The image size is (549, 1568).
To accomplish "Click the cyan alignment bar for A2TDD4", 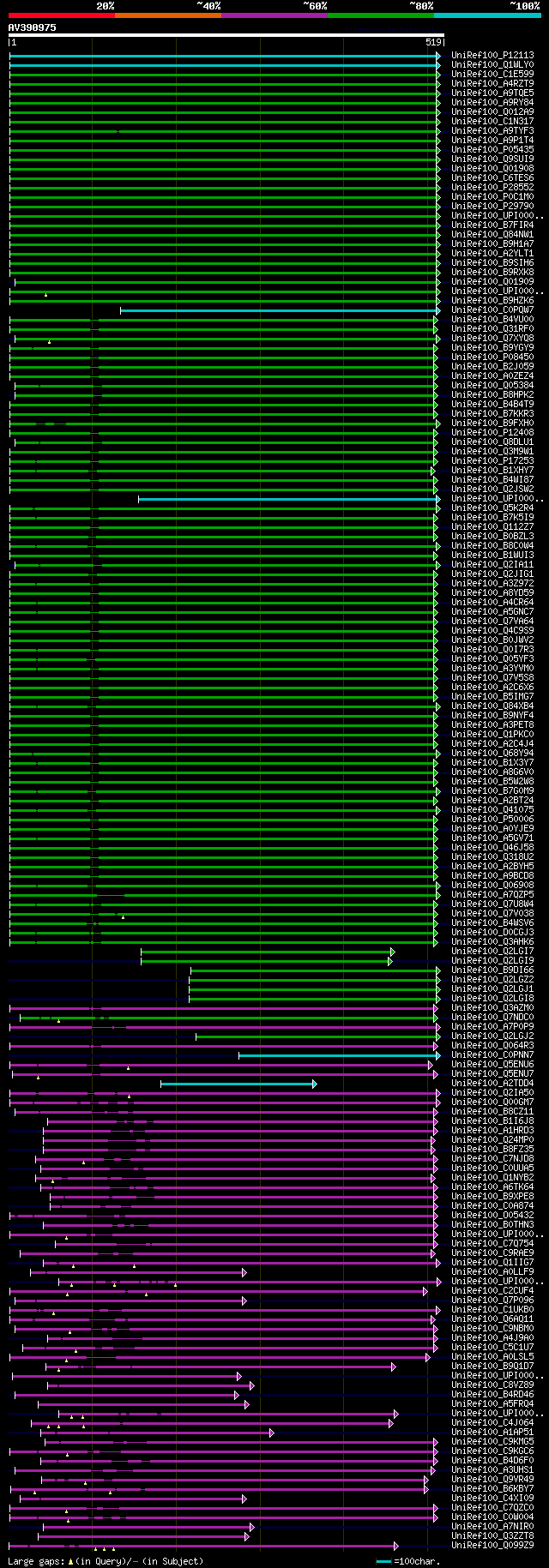I will tap(238, 1084).
